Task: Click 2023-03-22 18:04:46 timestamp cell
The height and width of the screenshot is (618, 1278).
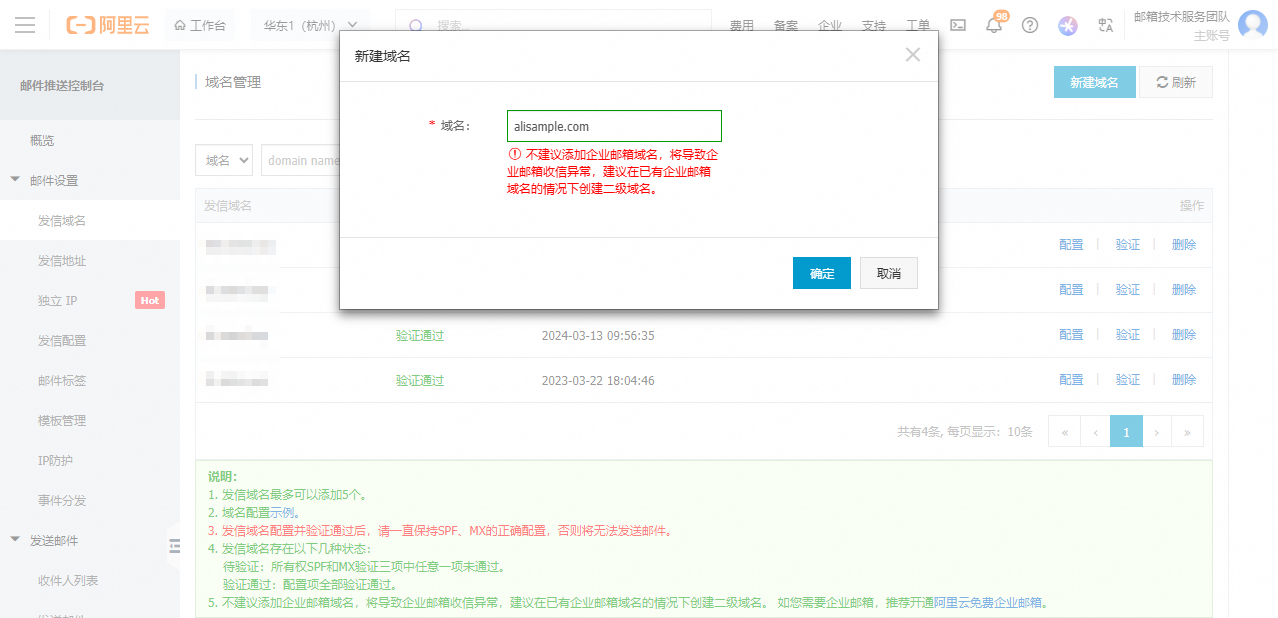Action: [598, 380]
